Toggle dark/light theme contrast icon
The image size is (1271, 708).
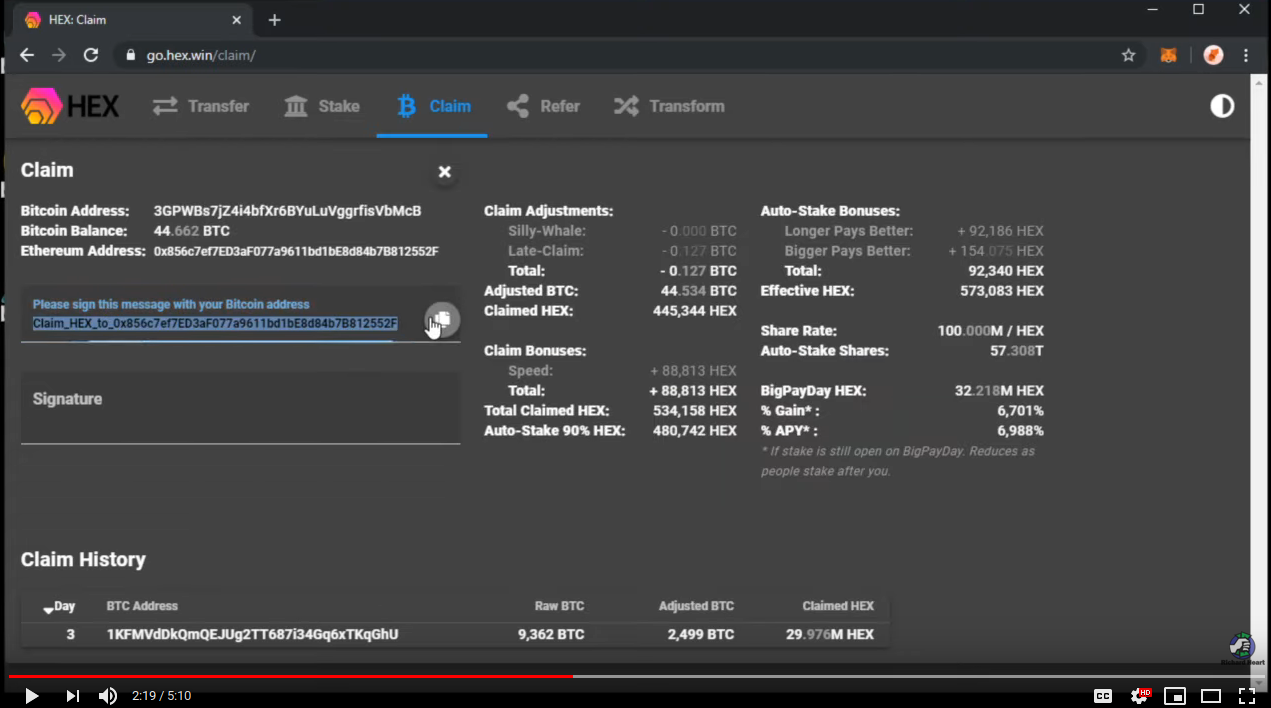1222,106
